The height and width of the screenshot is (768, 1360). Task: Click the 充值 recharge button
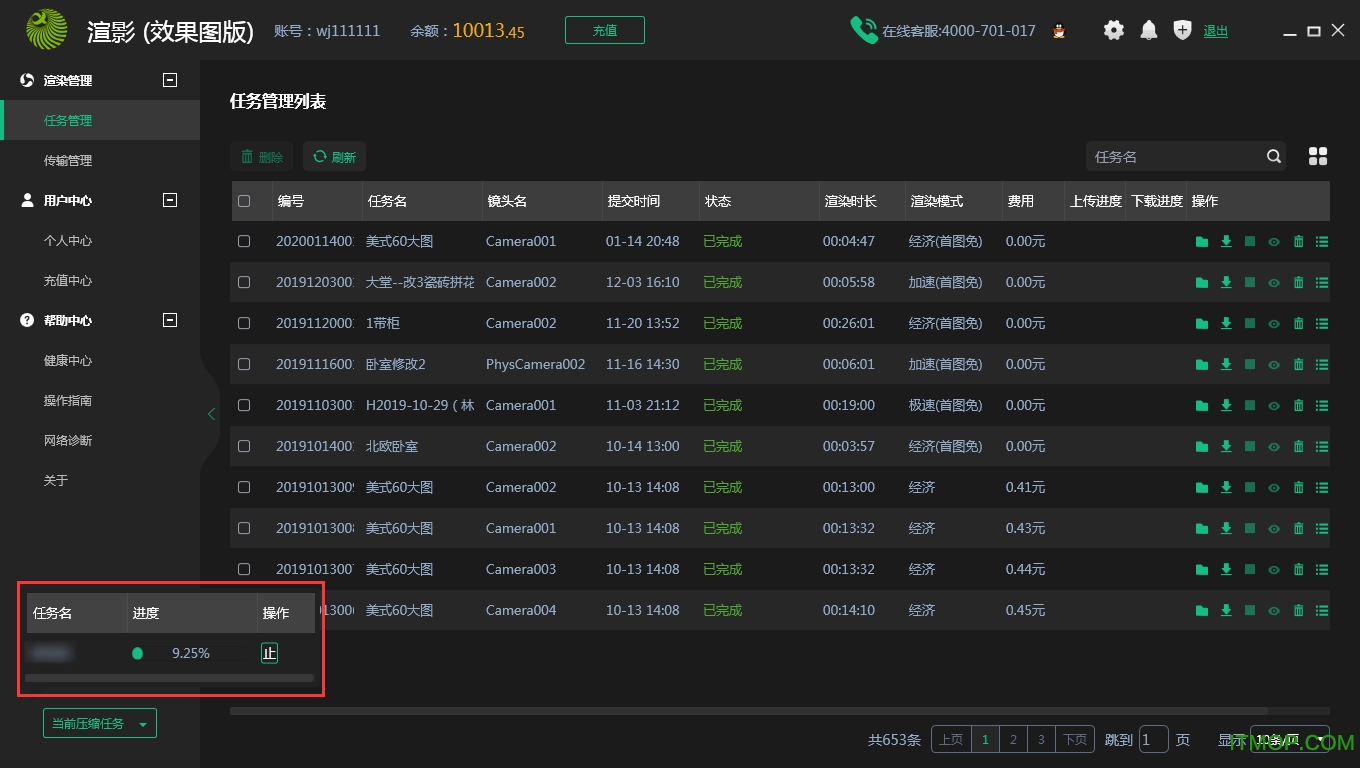tap(605, 30)
